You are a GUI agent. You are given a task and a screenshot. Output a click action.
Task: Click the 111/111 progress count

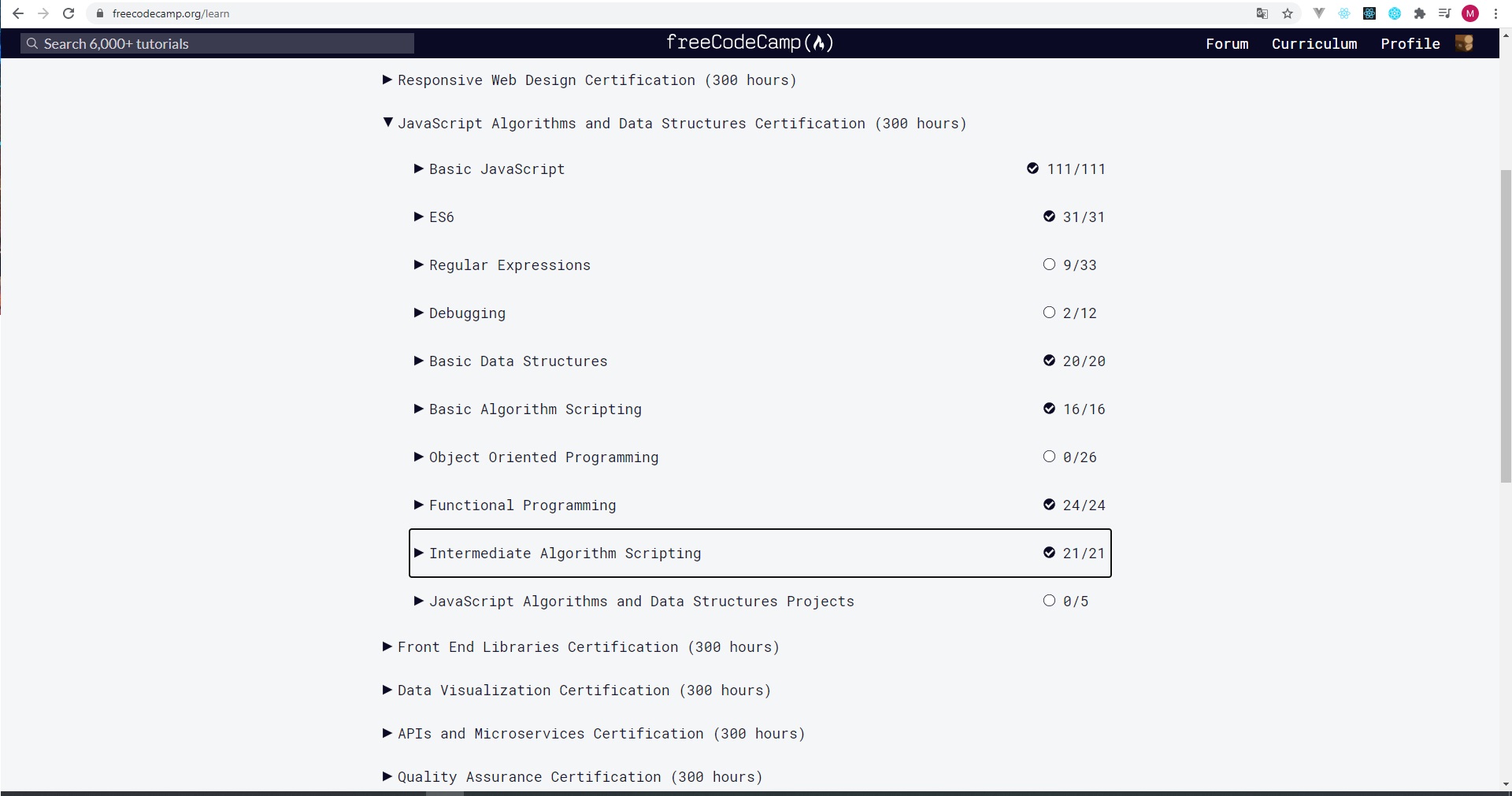[x=1076, y=169]
